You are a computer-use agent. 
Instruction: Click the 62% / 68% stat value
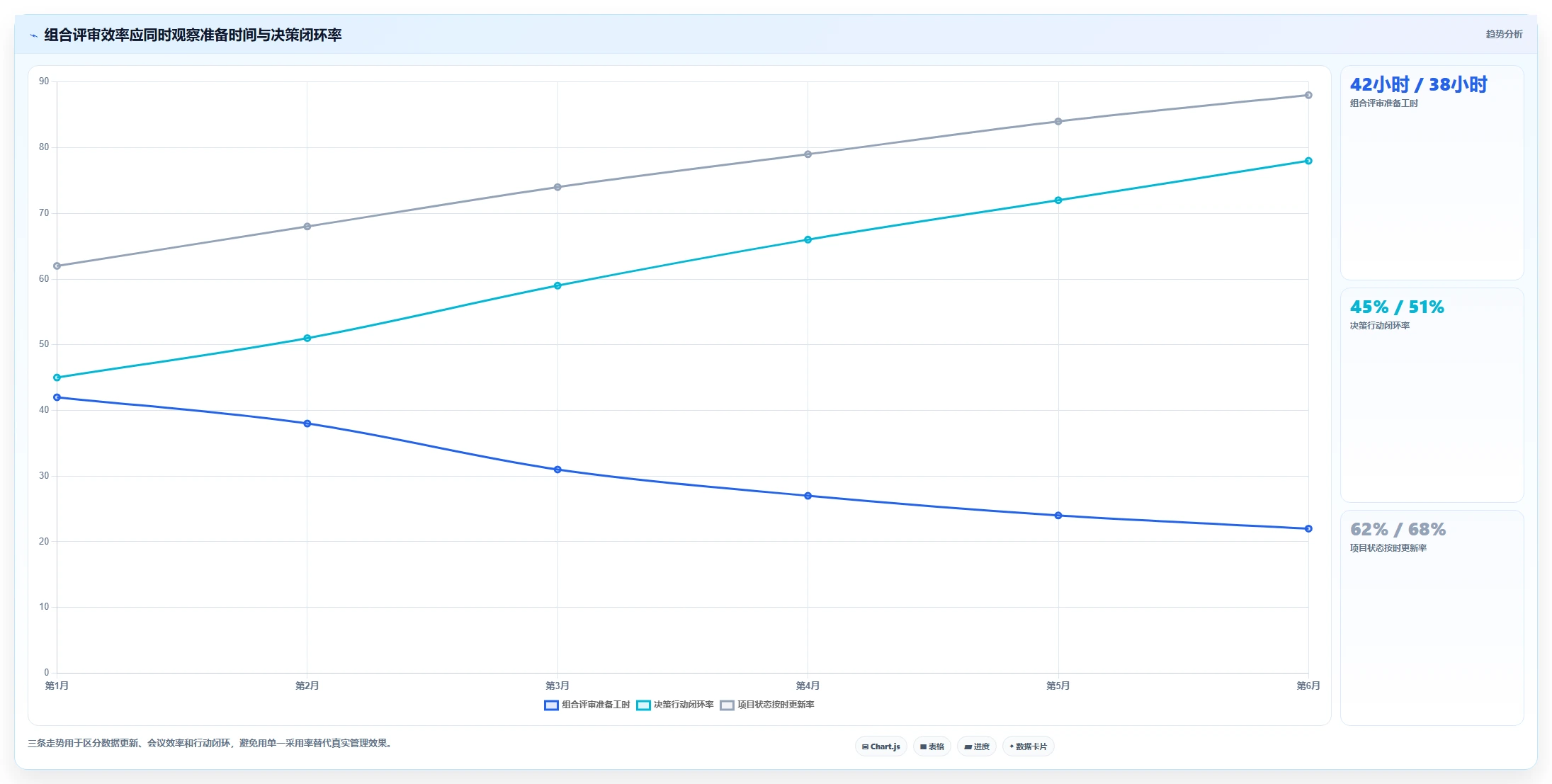point(1398,530)
